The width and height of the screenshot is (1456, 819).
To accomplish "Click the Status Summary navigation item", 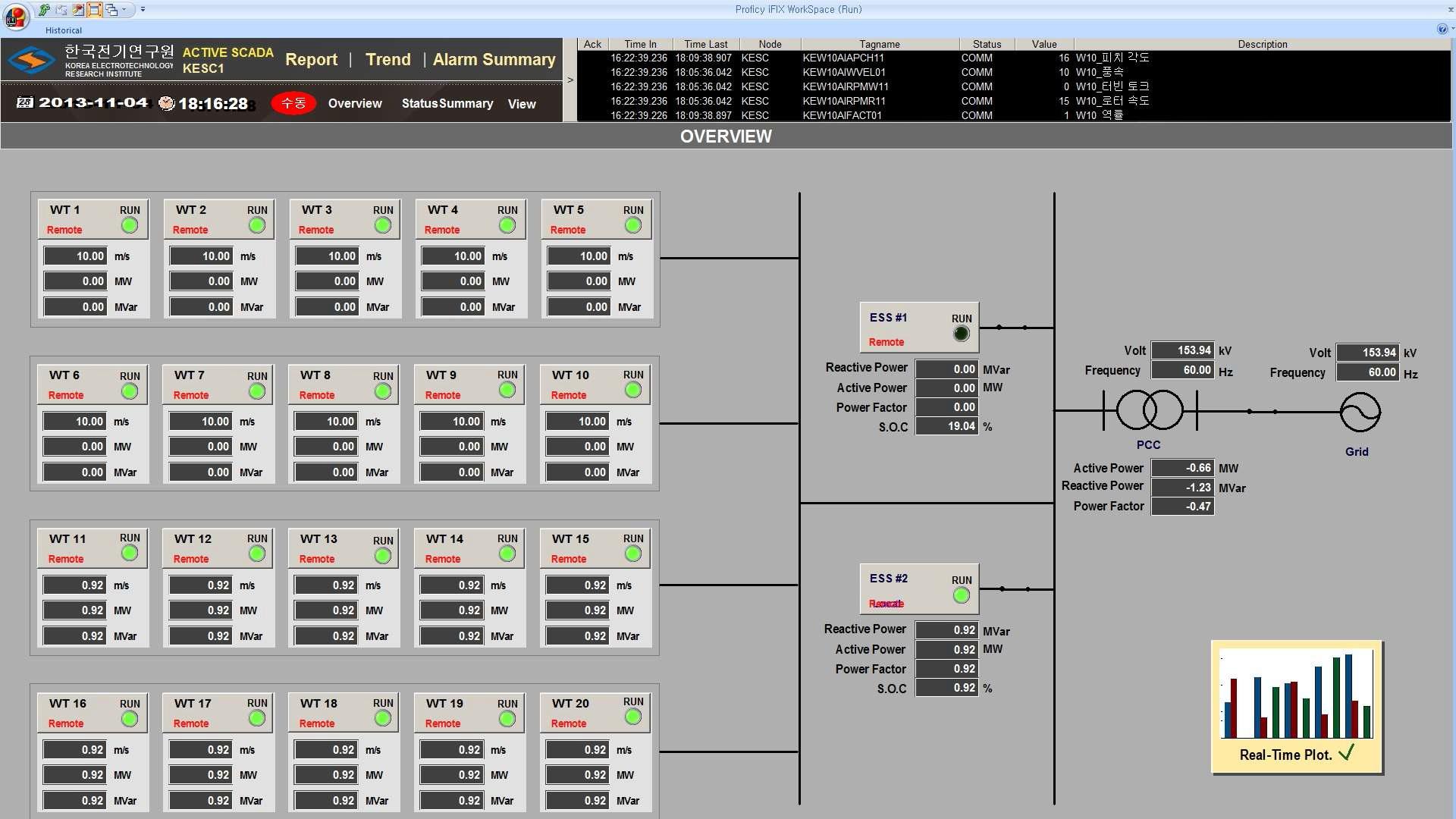I will [x=446, y=104].
